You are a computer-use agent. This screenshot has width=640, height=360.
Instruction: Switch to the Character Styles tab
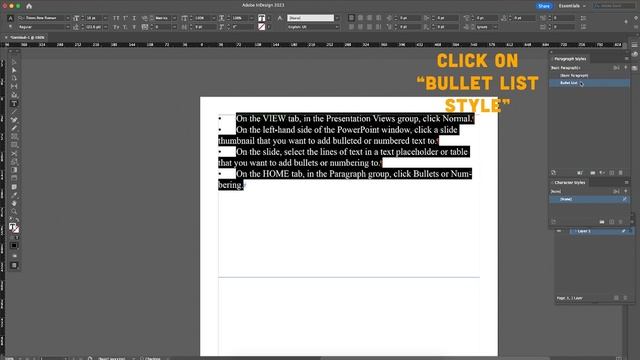tap(570, 182)
